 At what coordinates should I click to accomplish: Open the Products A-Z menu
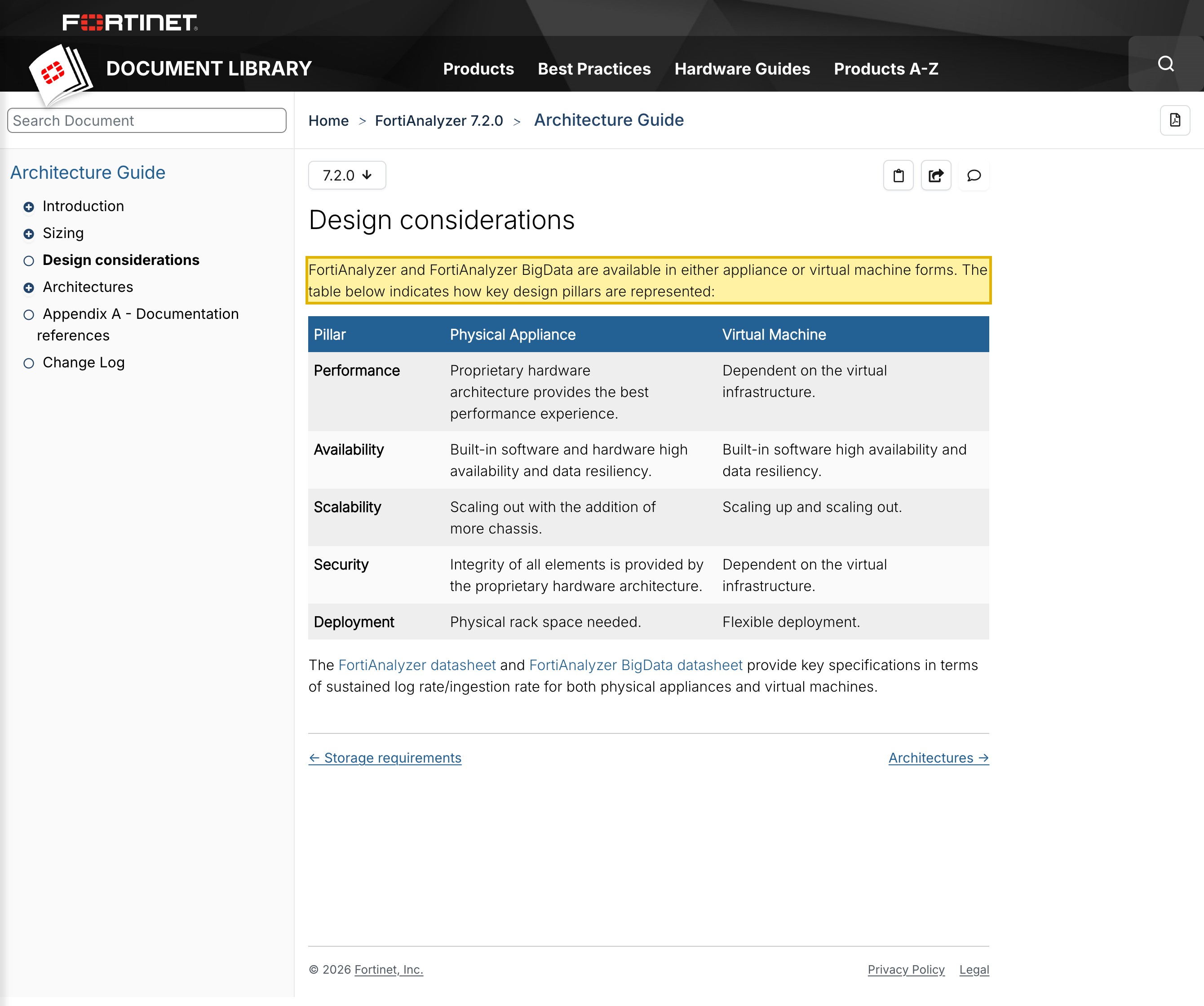tap(886, 69)
